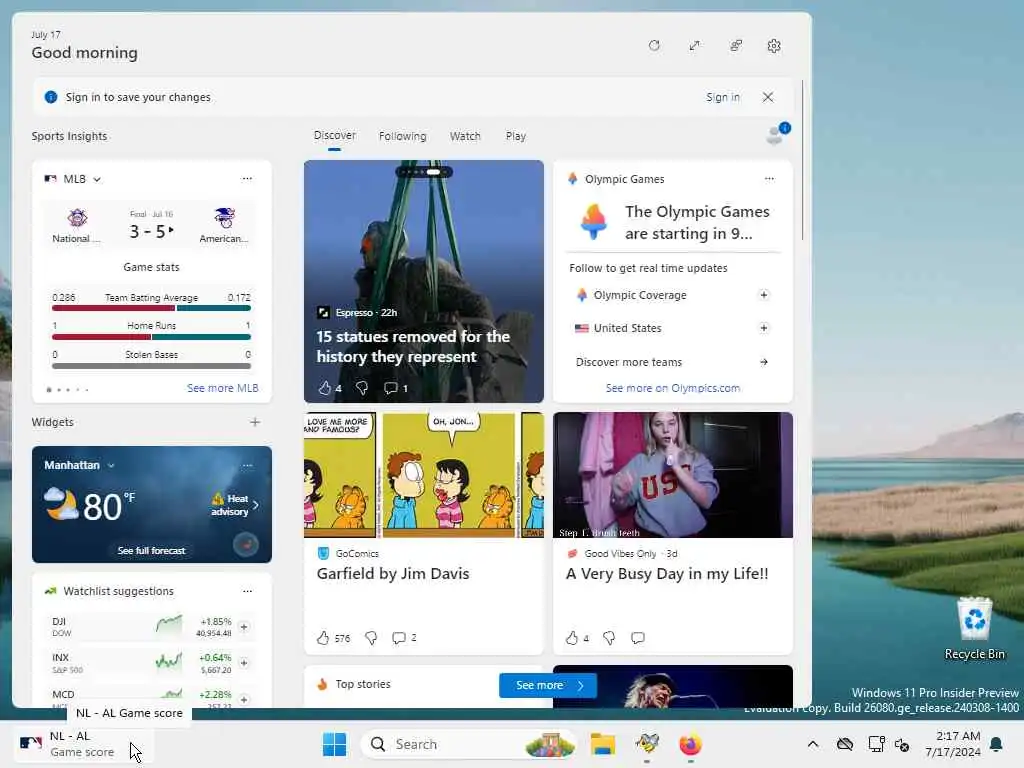Viewport: 1024px width, 768px height.
Task: Open the notification bell
Action: (x=997, y=744)
